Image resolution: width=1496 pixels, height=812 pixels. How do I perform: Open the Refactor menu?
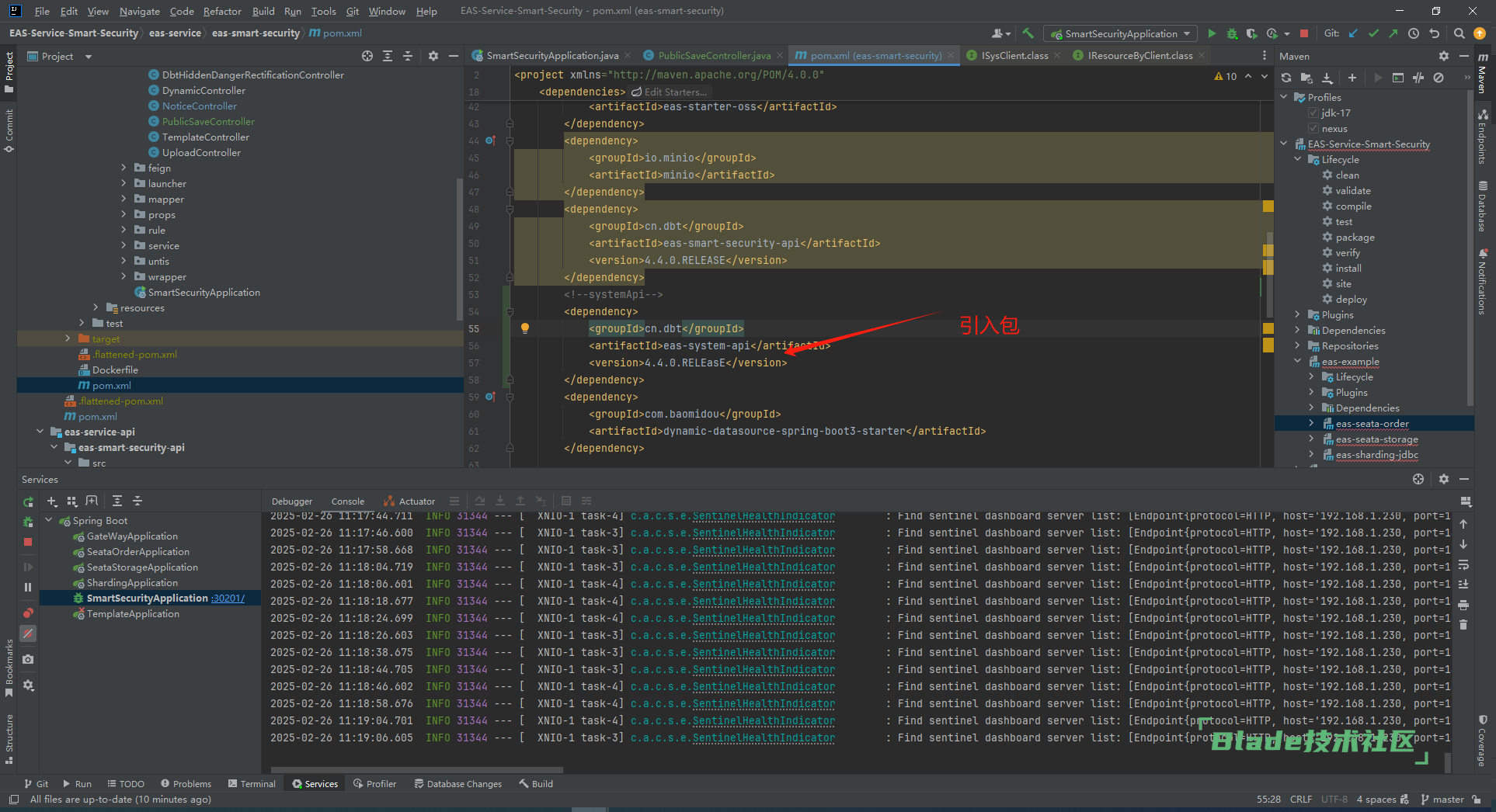pyautogui.click(x=222, y=11)
